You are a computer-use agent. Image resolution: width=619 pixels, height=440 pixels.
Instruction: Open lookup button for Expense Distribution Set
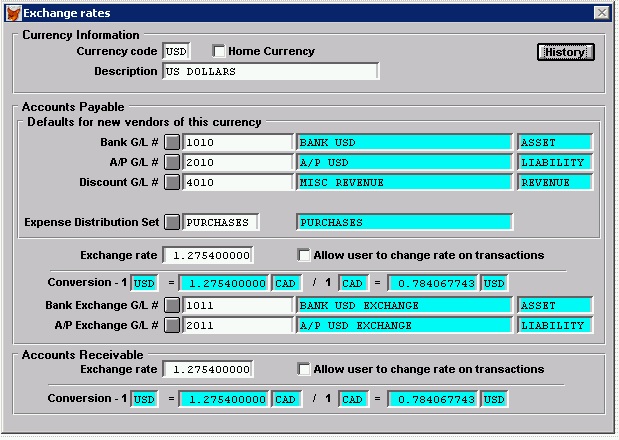click(x=172, y=222)
